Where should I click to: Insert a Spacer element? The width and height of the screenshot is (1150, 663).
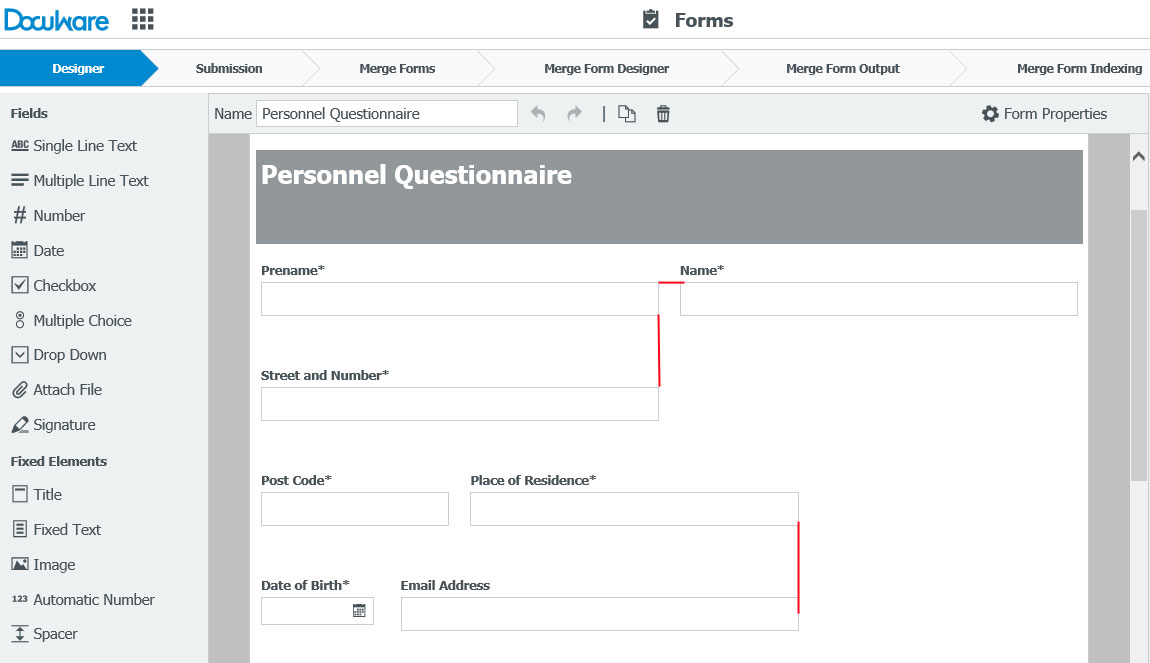[x=52, y=633]
